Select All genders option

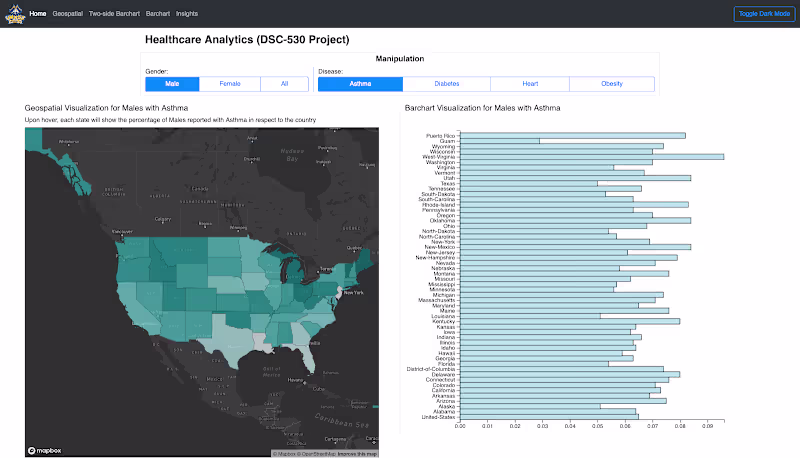point(284,84)
